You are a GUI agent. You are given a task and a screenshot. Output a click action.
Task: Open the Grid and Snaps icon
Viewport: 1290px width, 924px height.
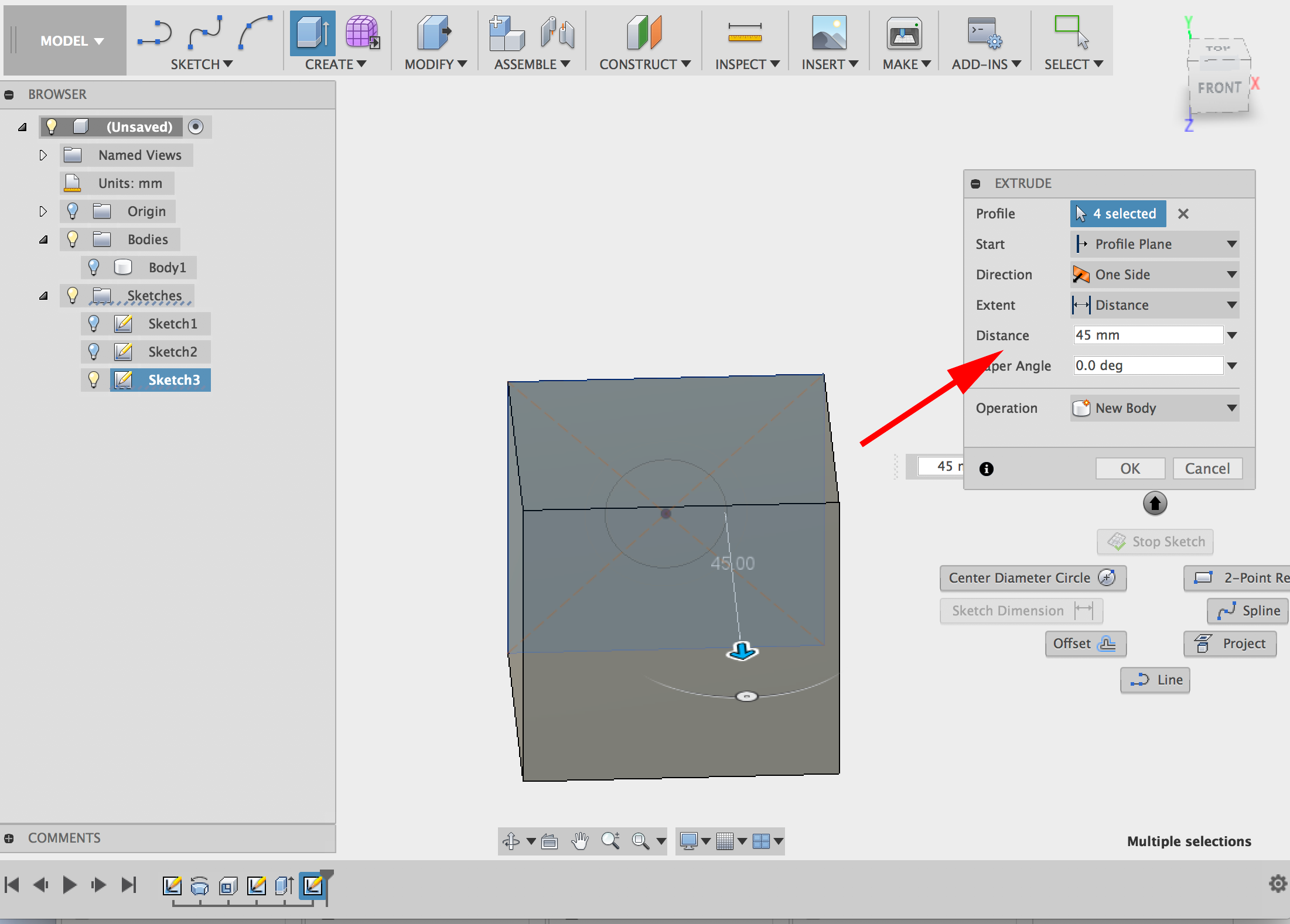(725, 841)
